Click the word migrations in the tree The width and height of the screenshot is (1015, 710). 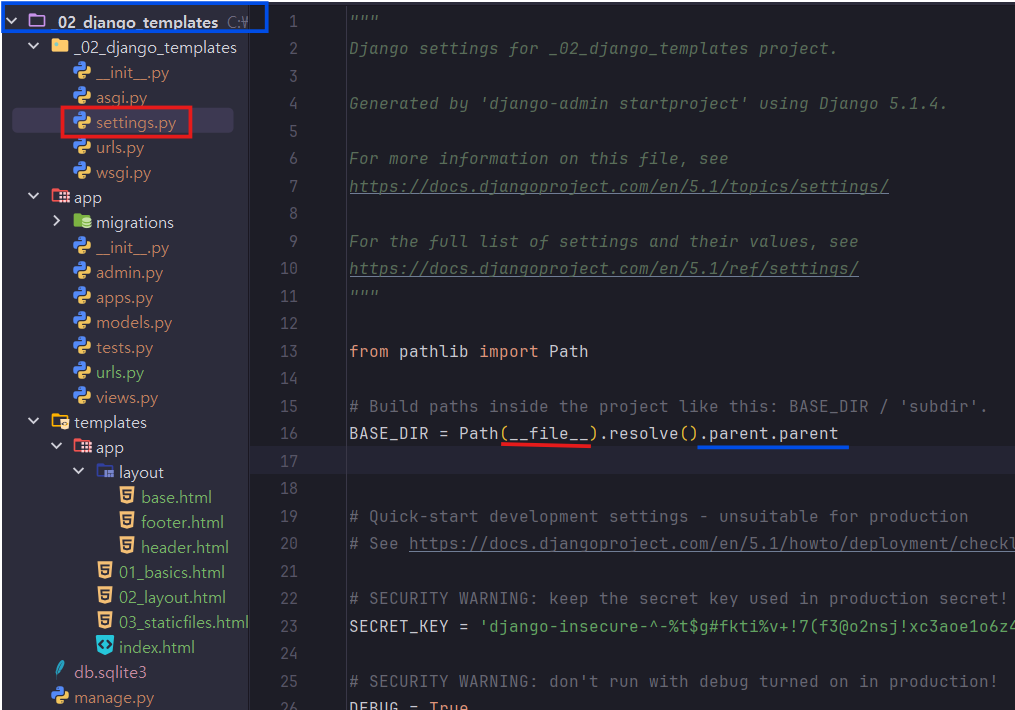click(x=135, y=223)
